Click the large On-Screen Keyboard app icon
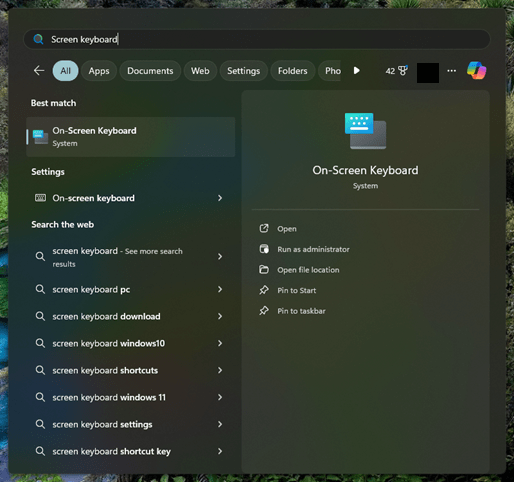 [x=365, y=131]
